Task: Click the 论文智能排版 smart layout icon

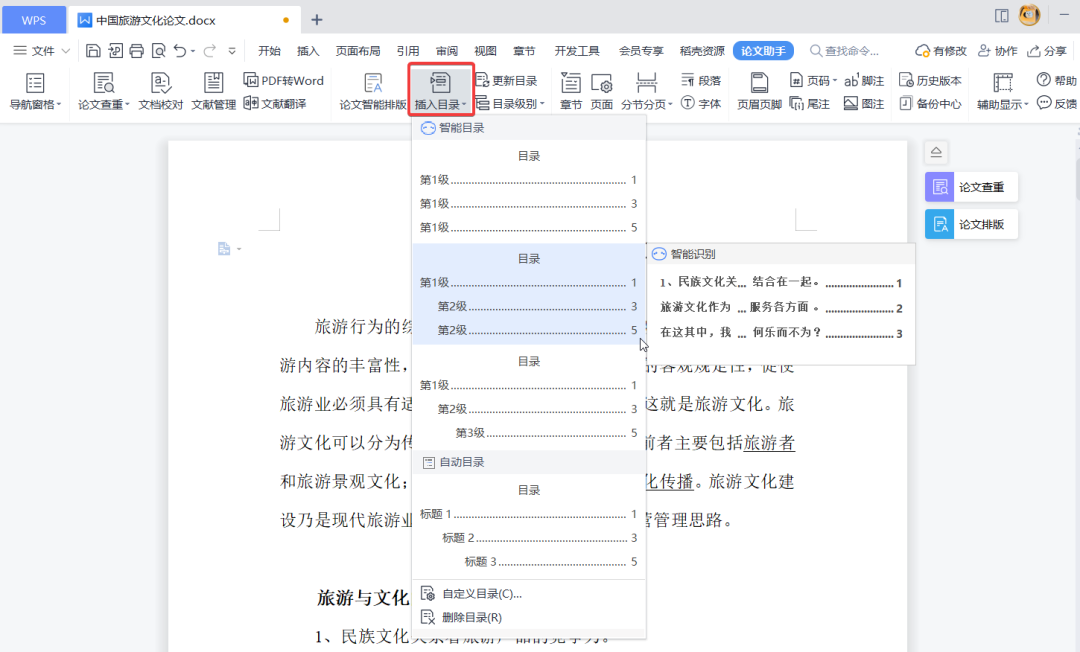Action: pyautogui.click(x=373, y=90)
